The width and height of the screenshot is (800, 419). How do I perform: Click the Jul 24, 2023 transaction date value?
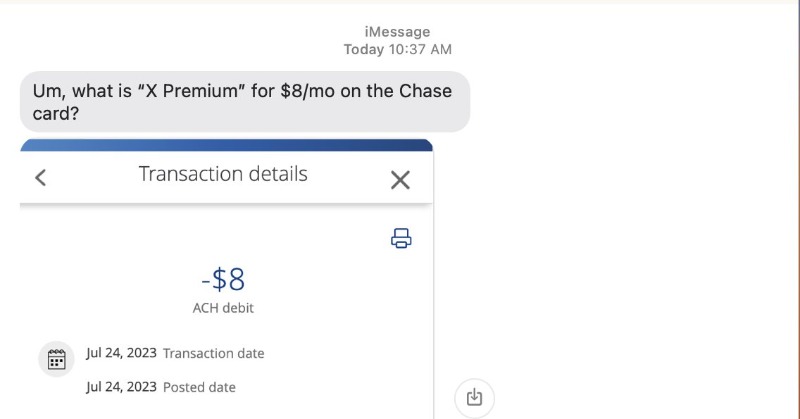pos(121,353)
